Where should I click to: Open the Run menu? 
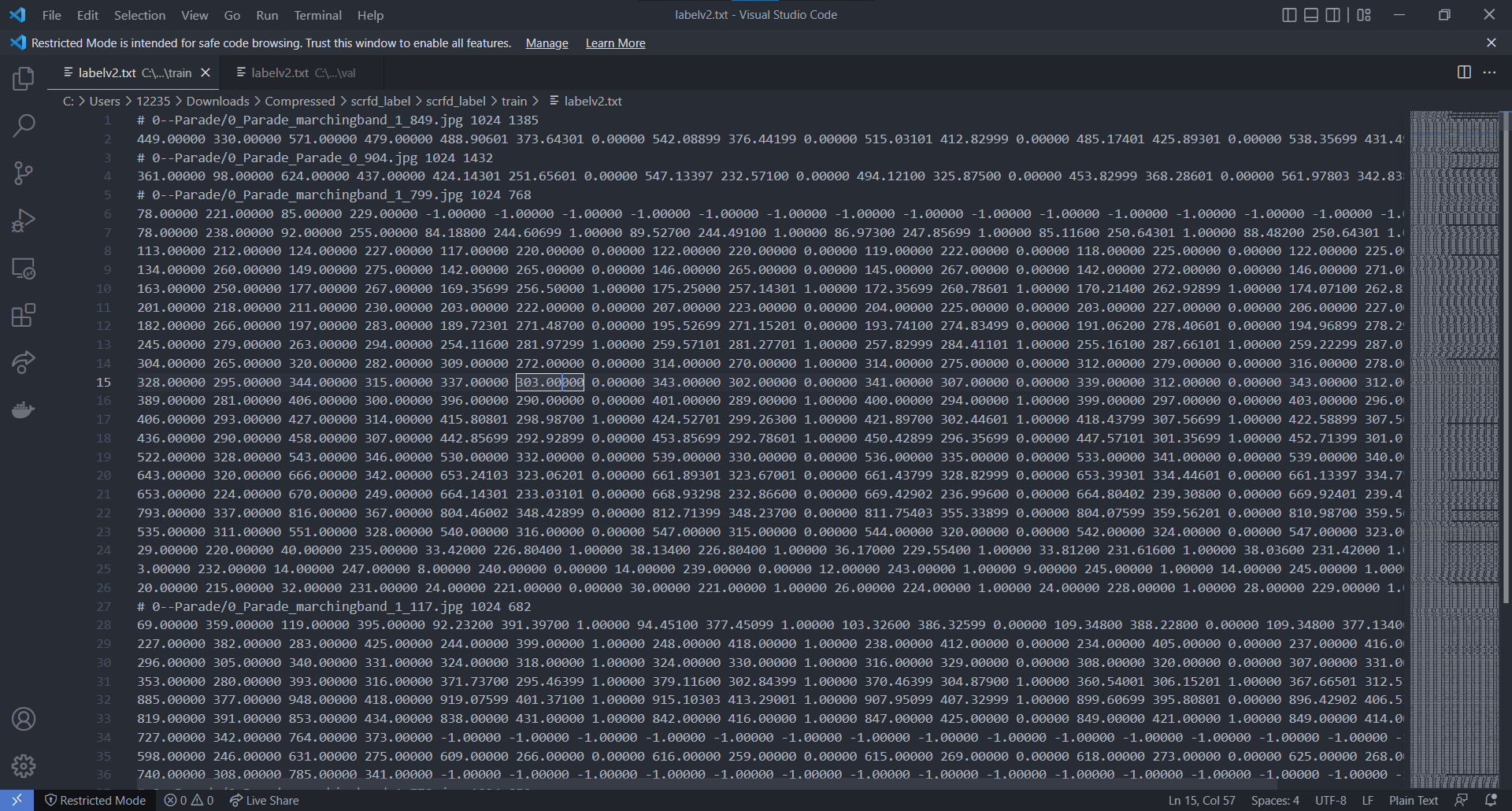click(267, 15)
